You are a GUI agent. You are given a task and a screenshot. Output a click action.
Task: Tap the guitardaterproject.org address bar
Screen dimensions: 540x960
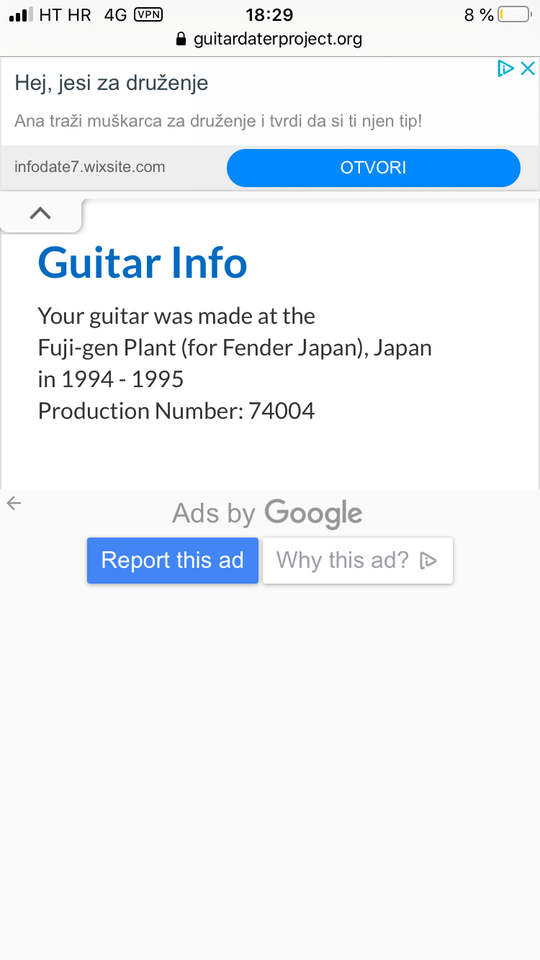pyautogui.click(x=269, y=39)
